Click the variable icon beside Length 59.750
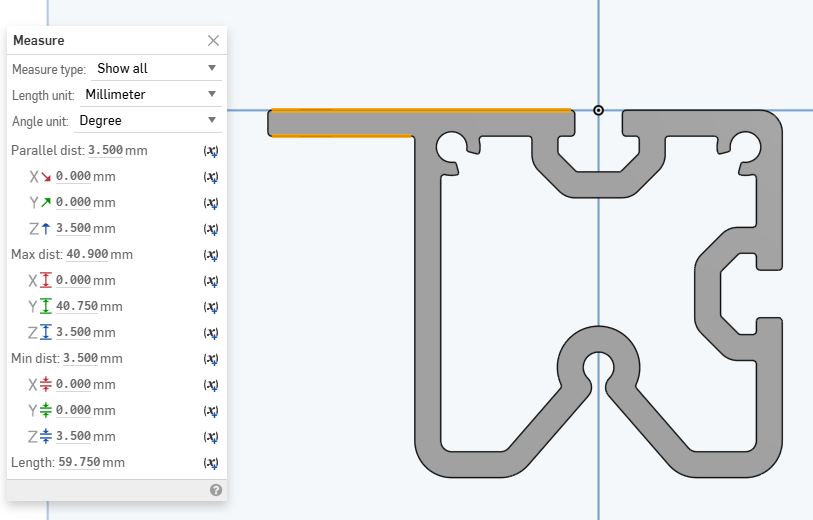Screen dimensions: 813x520 [211, 463]
